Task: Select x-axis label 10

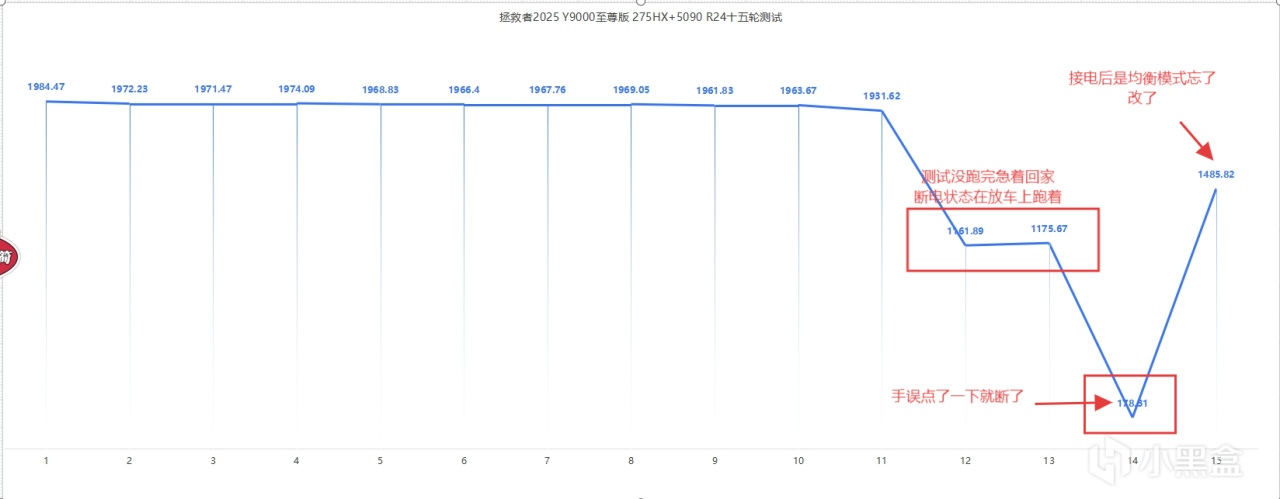Action: click(798, 461)
